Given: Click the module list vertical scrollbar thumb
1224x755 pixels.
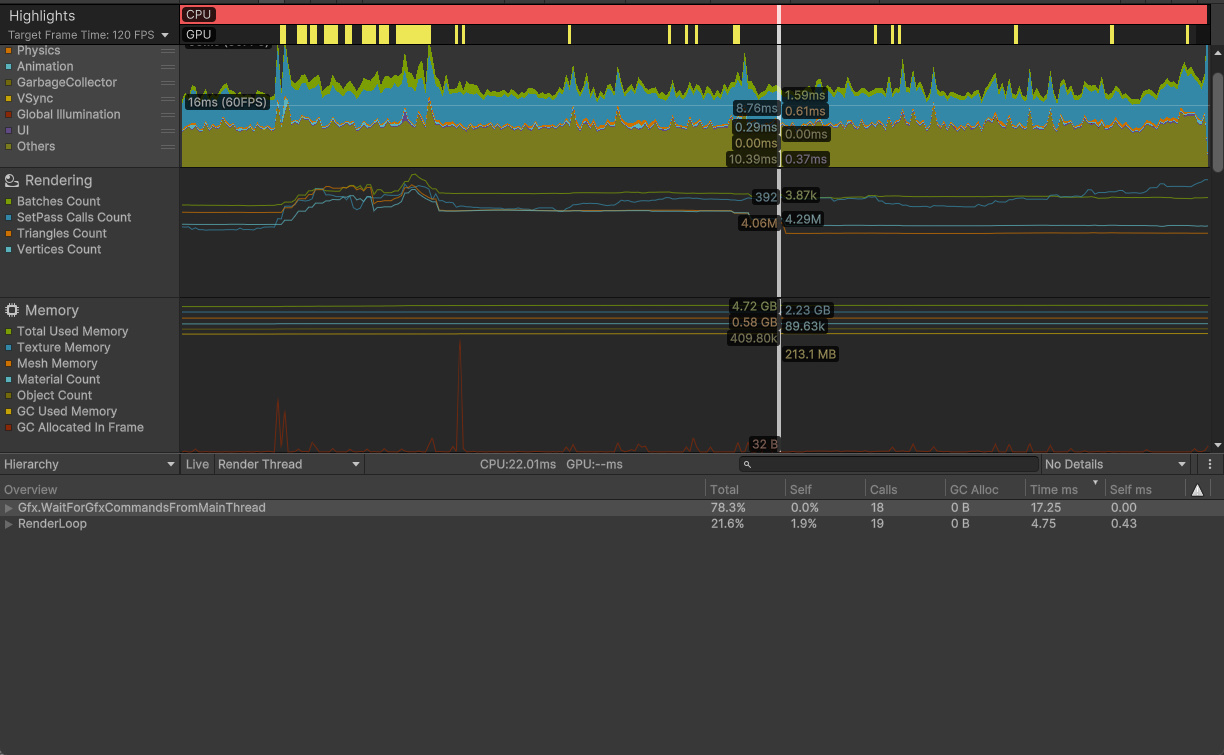Looking at the screenshot, I should [1217, 123].
